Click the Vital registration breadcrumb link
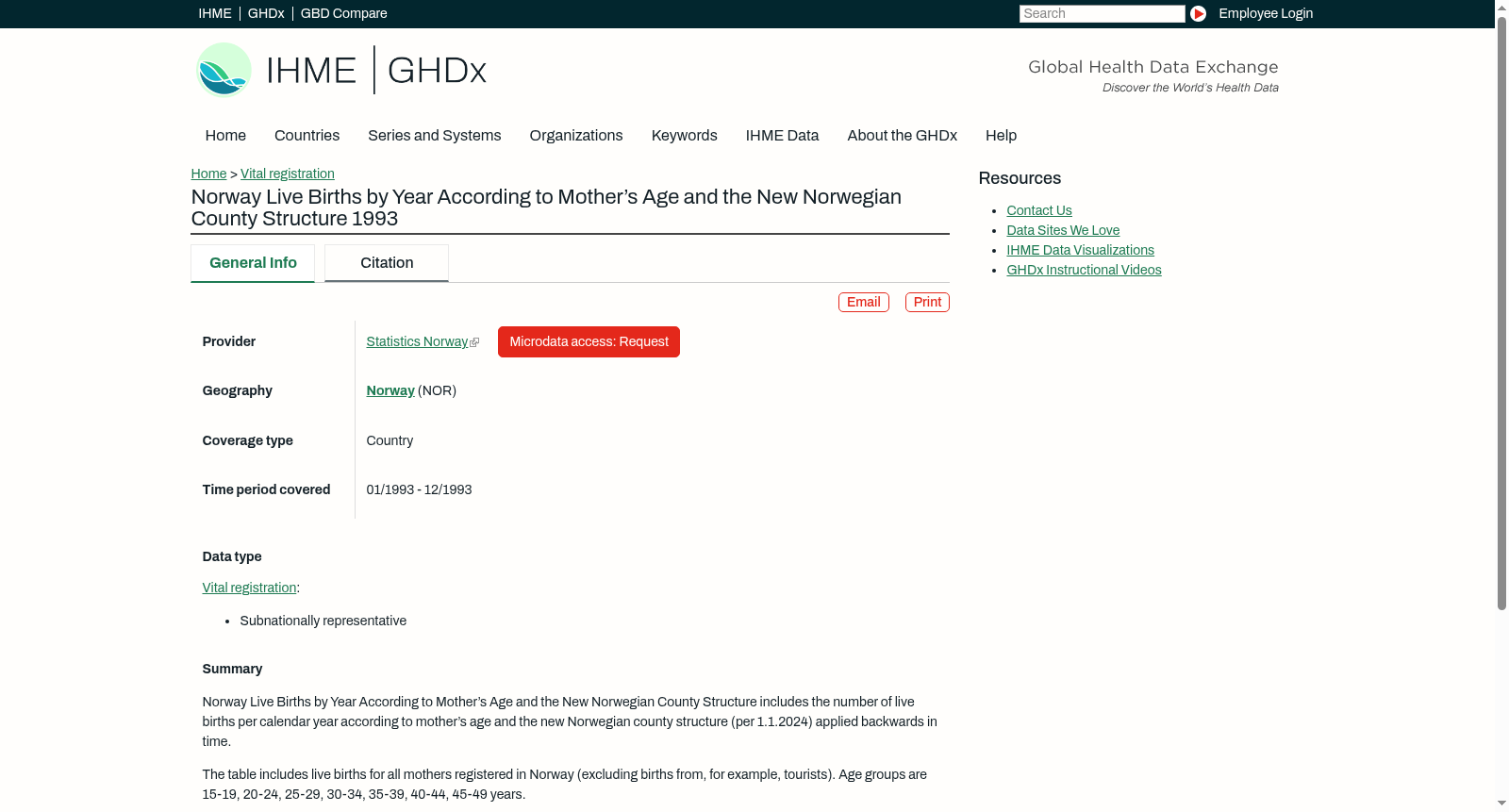 click(x=288, y=174)
